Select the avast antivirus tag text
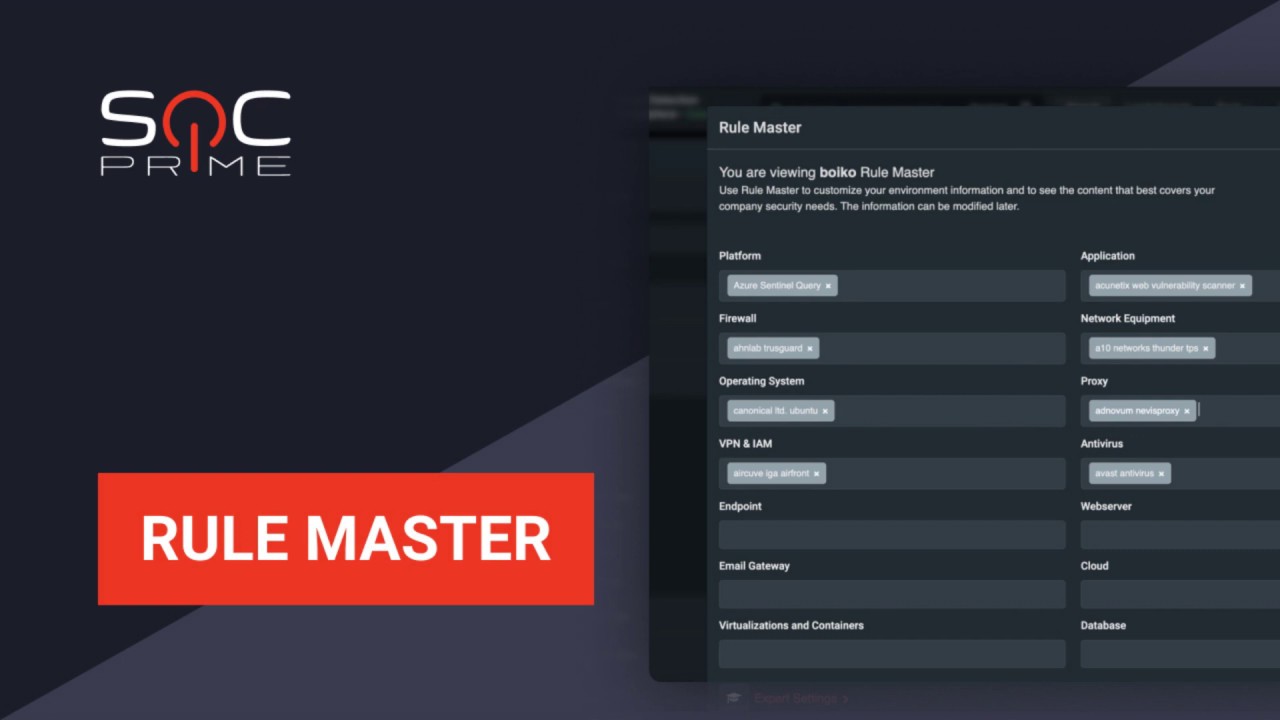Image resolution: width=1280 pixels, height=720 pixels. pyautogui.click(x=1124, y=474)
